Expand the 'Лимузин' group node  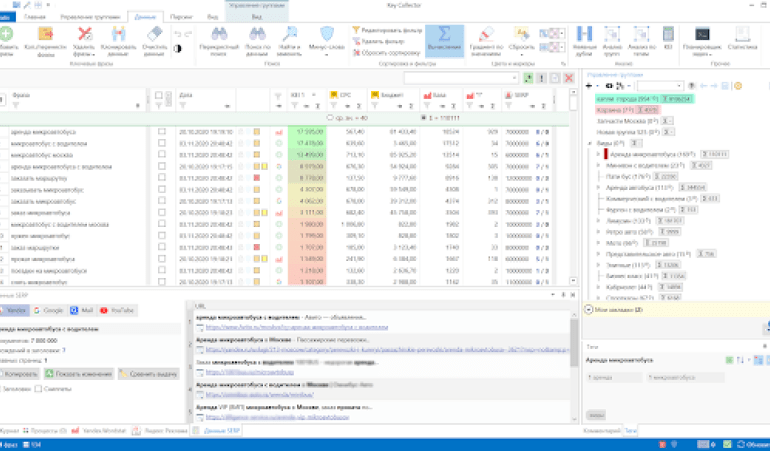click(598, 221)
